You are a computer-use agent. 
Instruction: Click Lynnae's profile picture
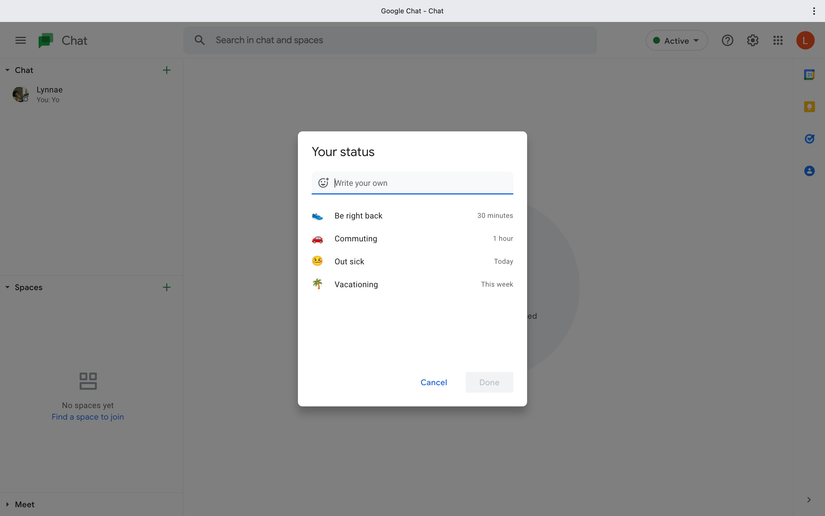tap(20, 94)
